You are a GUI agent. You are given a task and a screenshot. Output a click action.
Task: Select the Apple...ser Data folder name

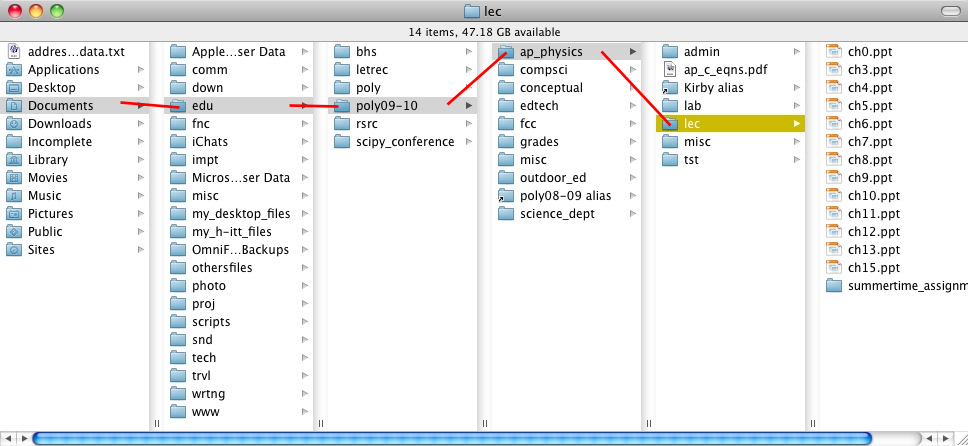click(x=238, y=52)
